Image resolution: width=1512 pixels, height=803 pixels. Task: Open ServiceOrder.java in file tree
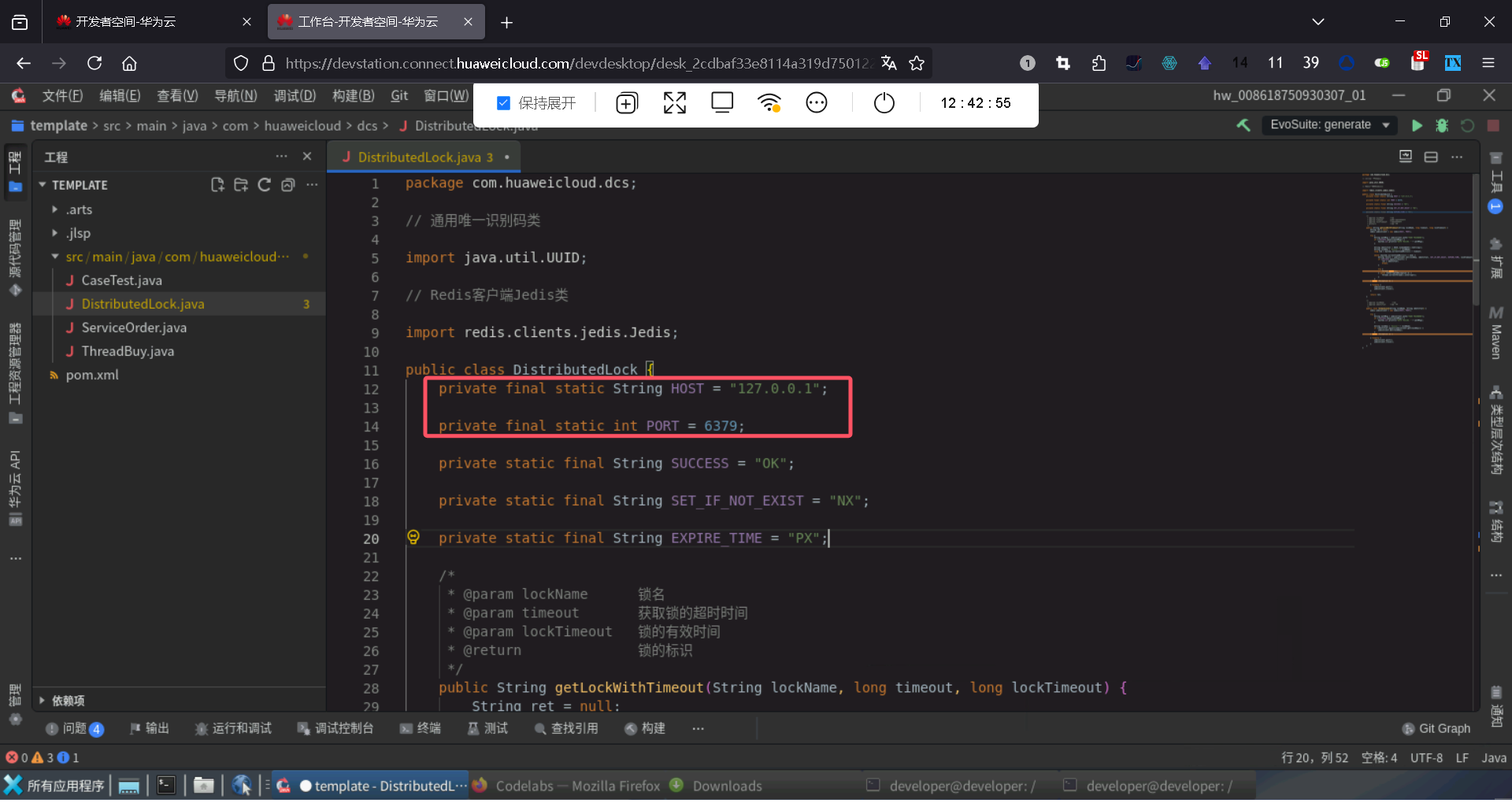pyautogui.click(x=134, y=327)
